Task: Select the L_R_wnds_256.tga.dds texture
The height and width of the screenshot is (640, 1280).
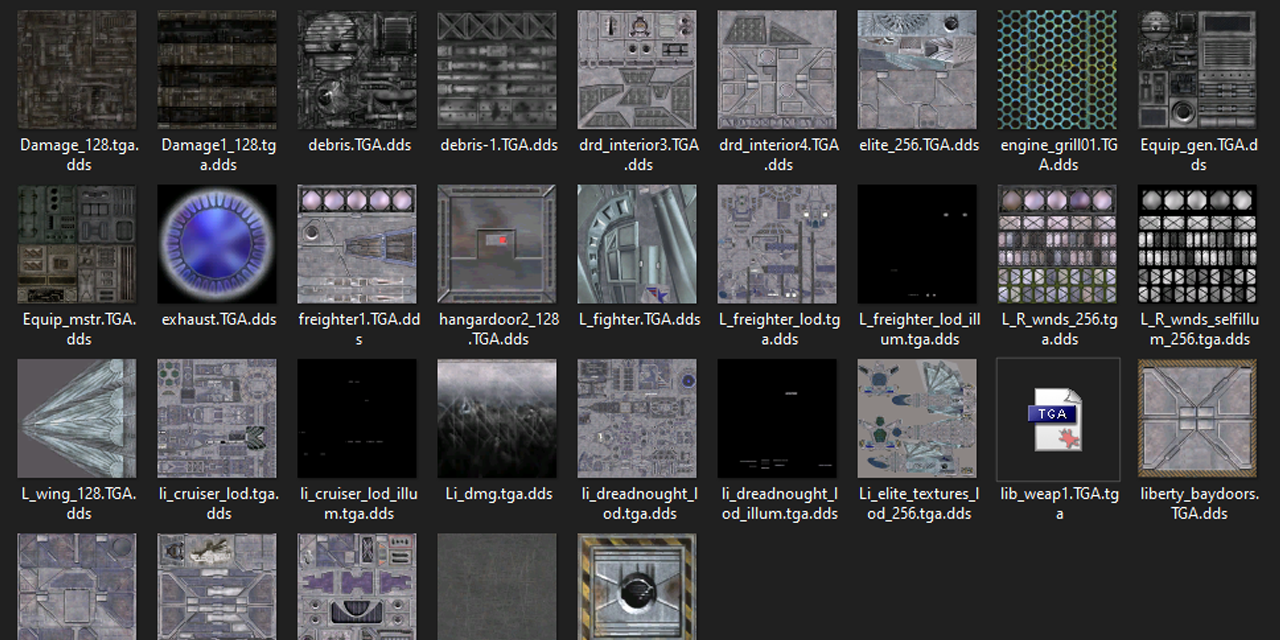Action: (1057, 243)
